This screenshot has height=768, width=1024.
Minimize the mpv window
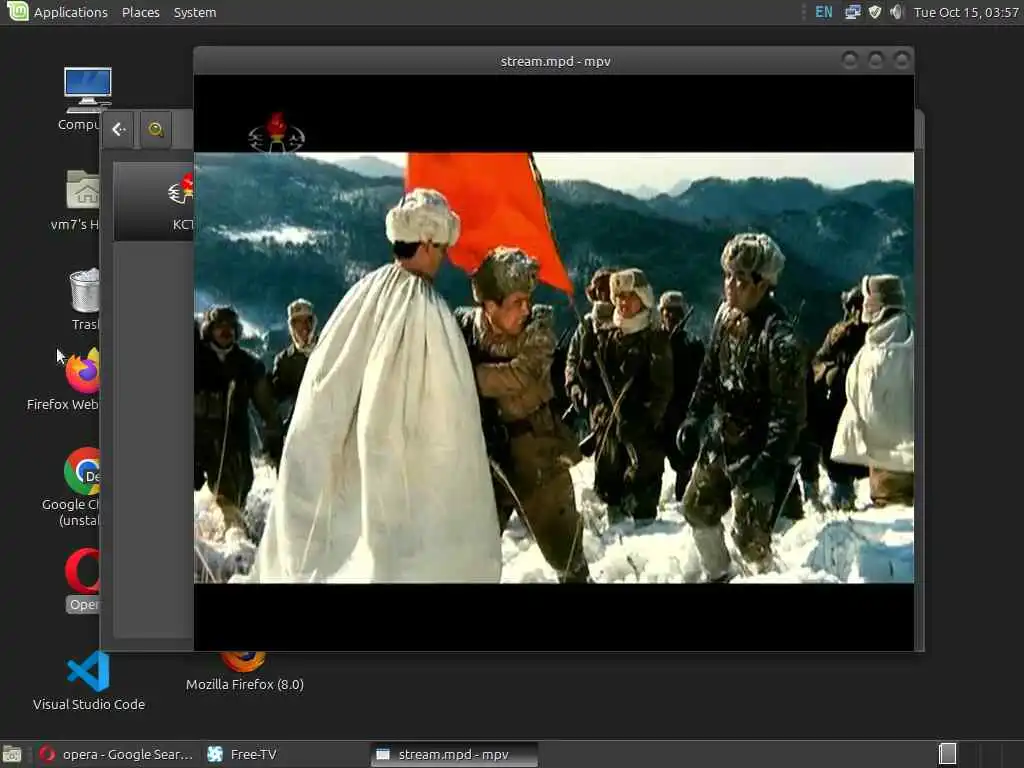click(850, 61)
